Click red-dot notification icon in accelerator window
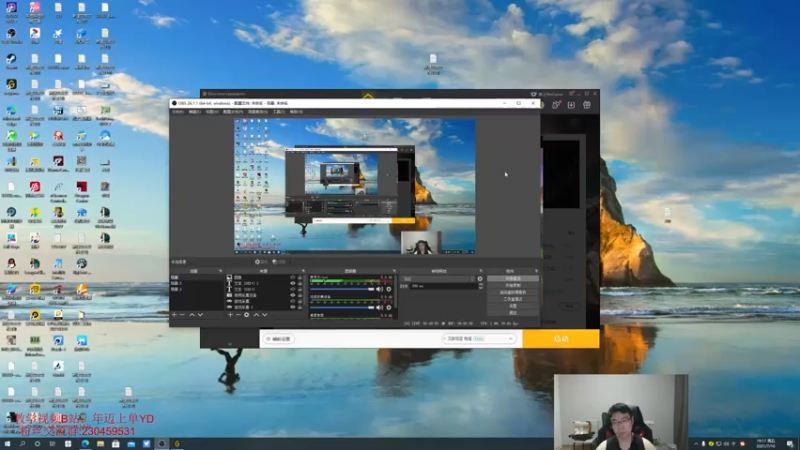The image size is (800, 450). (556, 105)
